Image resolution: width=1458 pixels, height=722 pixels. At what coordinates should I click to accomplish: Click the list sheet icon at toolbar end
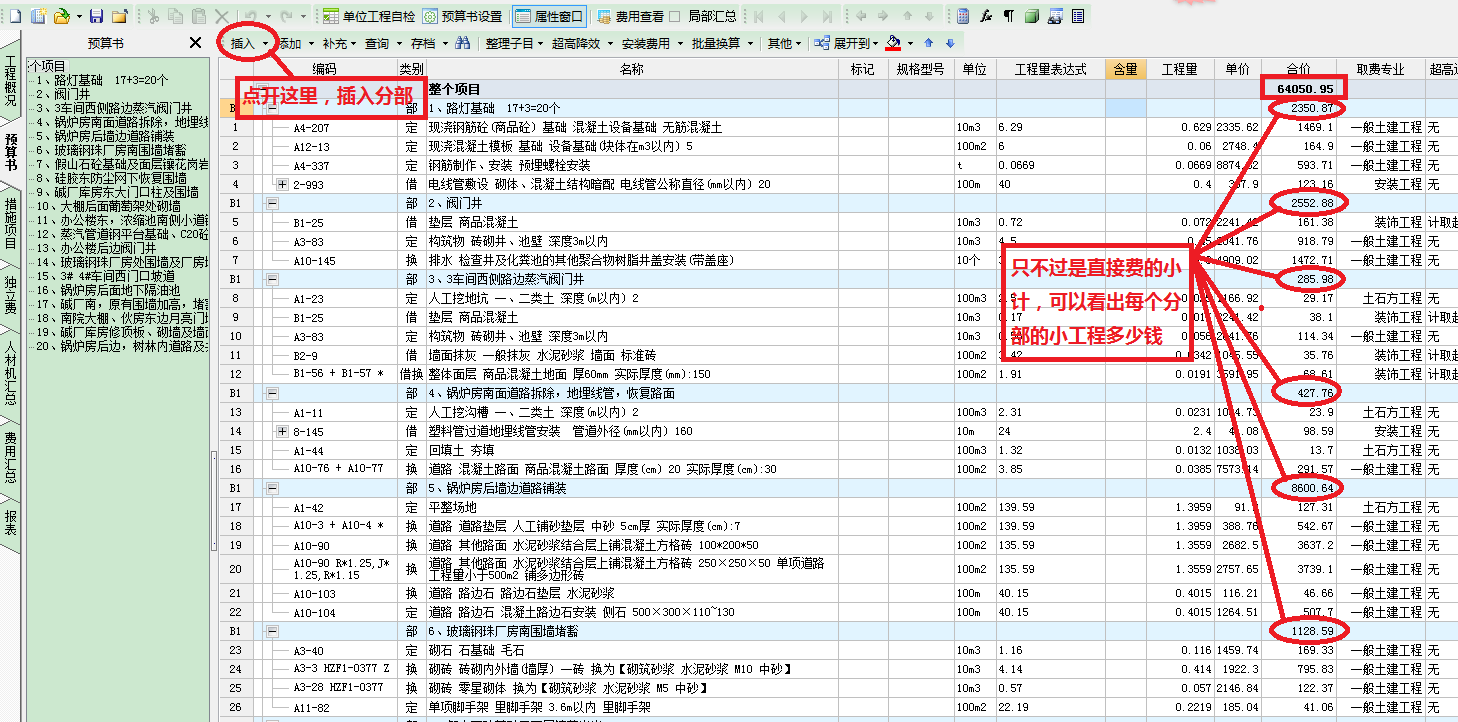(x=1077, y=16)
